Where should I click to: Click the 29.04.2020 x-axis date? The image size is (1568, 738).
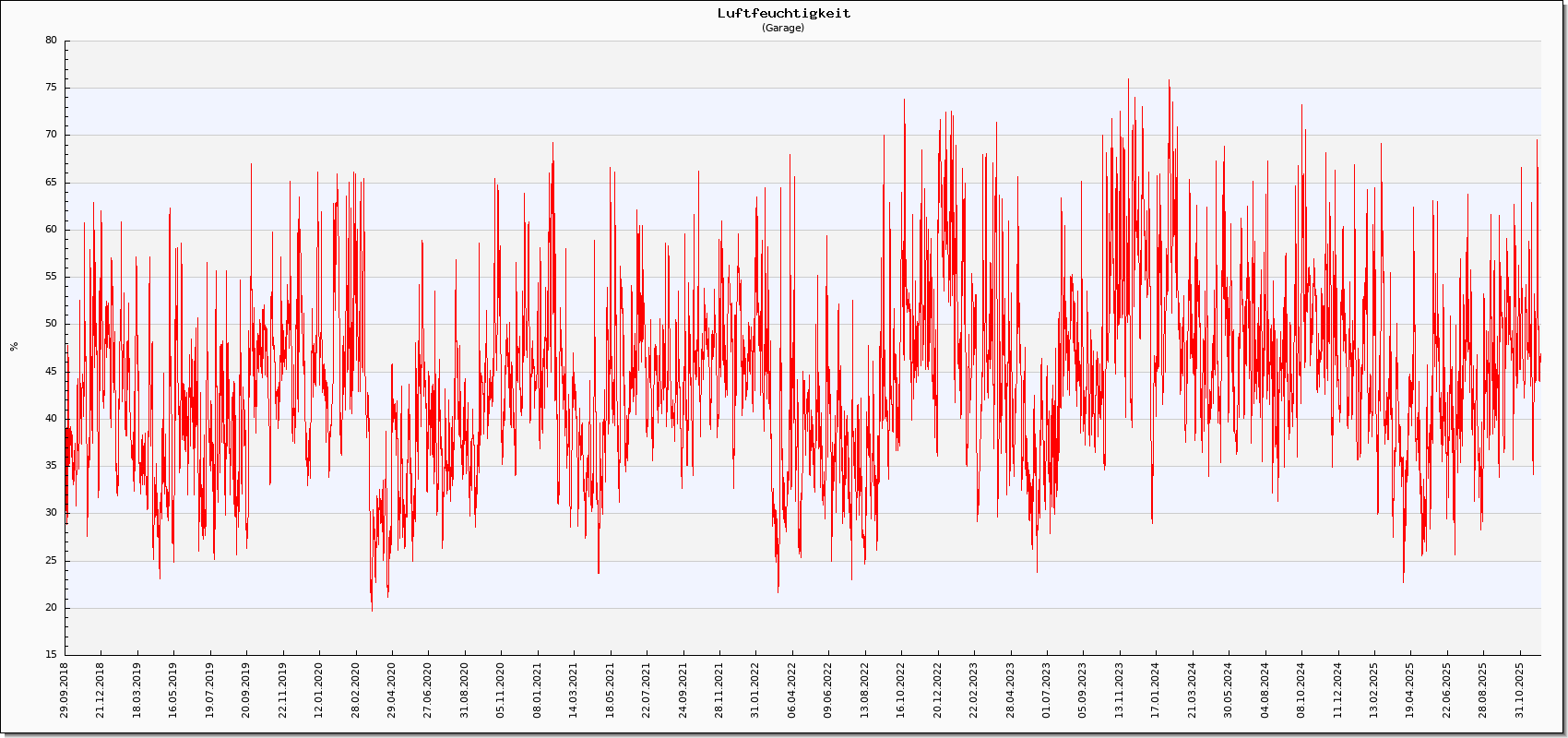(392, 691)
